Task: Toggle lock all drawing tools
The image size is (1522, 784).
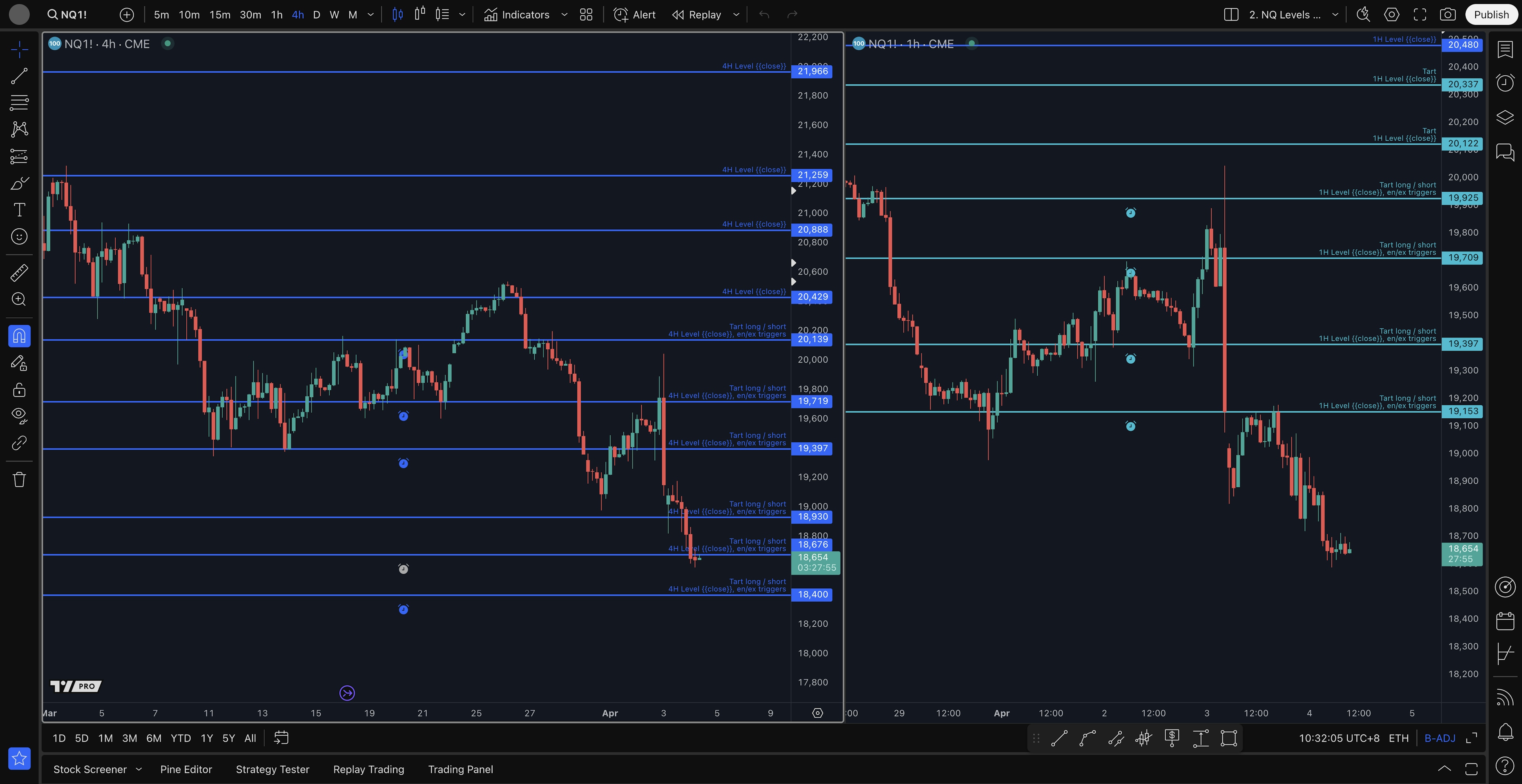Action: click(19, 390)
